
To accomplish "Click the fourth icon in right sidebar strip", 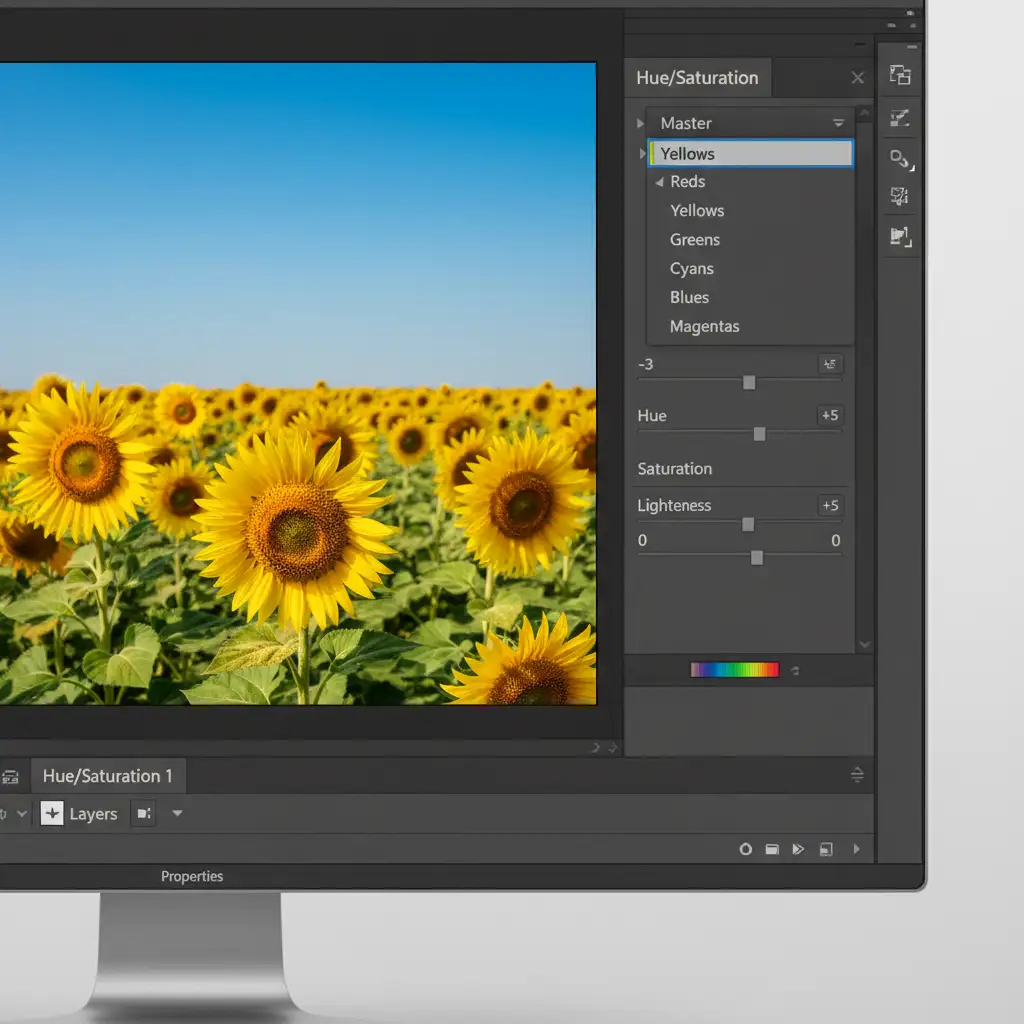I will [900, 197].
